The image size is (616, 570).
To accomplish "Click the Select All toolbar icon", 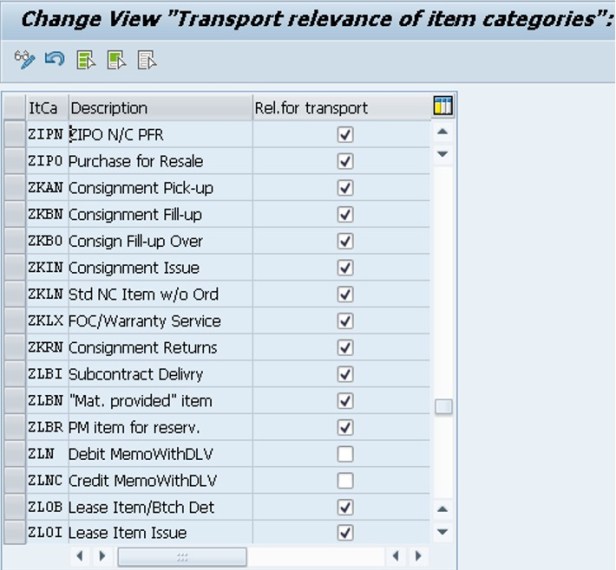I will point(86,61).
